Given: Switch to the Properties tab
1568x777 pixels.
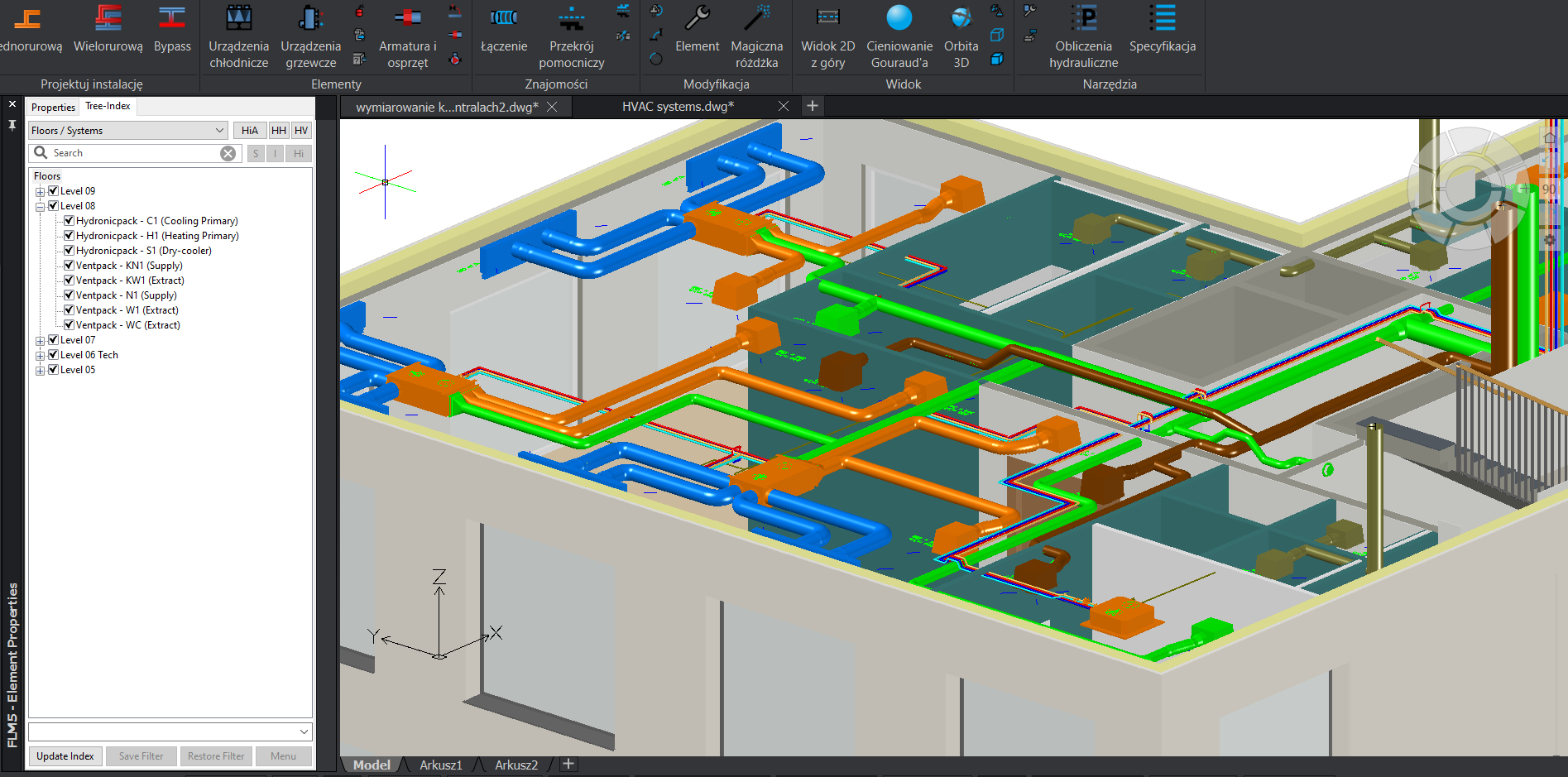Looking at the screenshot, I should pos(53,108).
